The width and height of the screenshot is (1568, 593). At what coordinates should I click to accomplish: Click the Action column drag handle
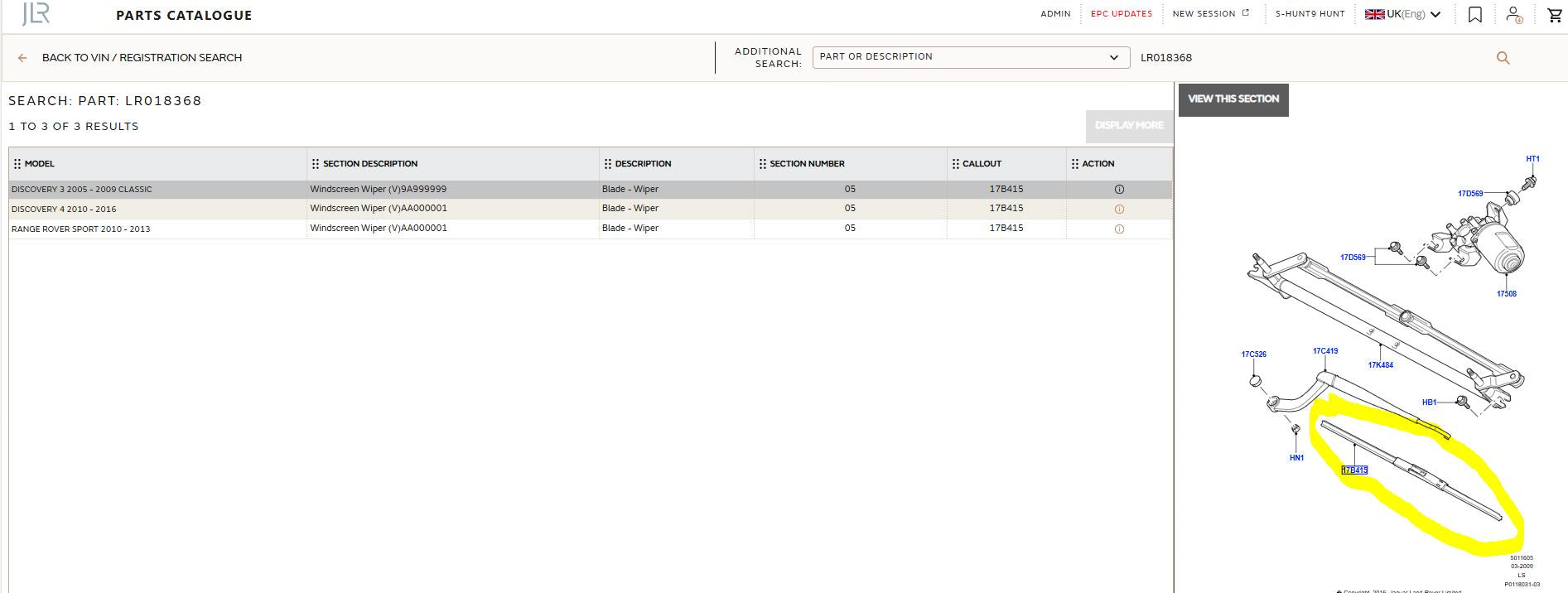[x=1075, y=164]
